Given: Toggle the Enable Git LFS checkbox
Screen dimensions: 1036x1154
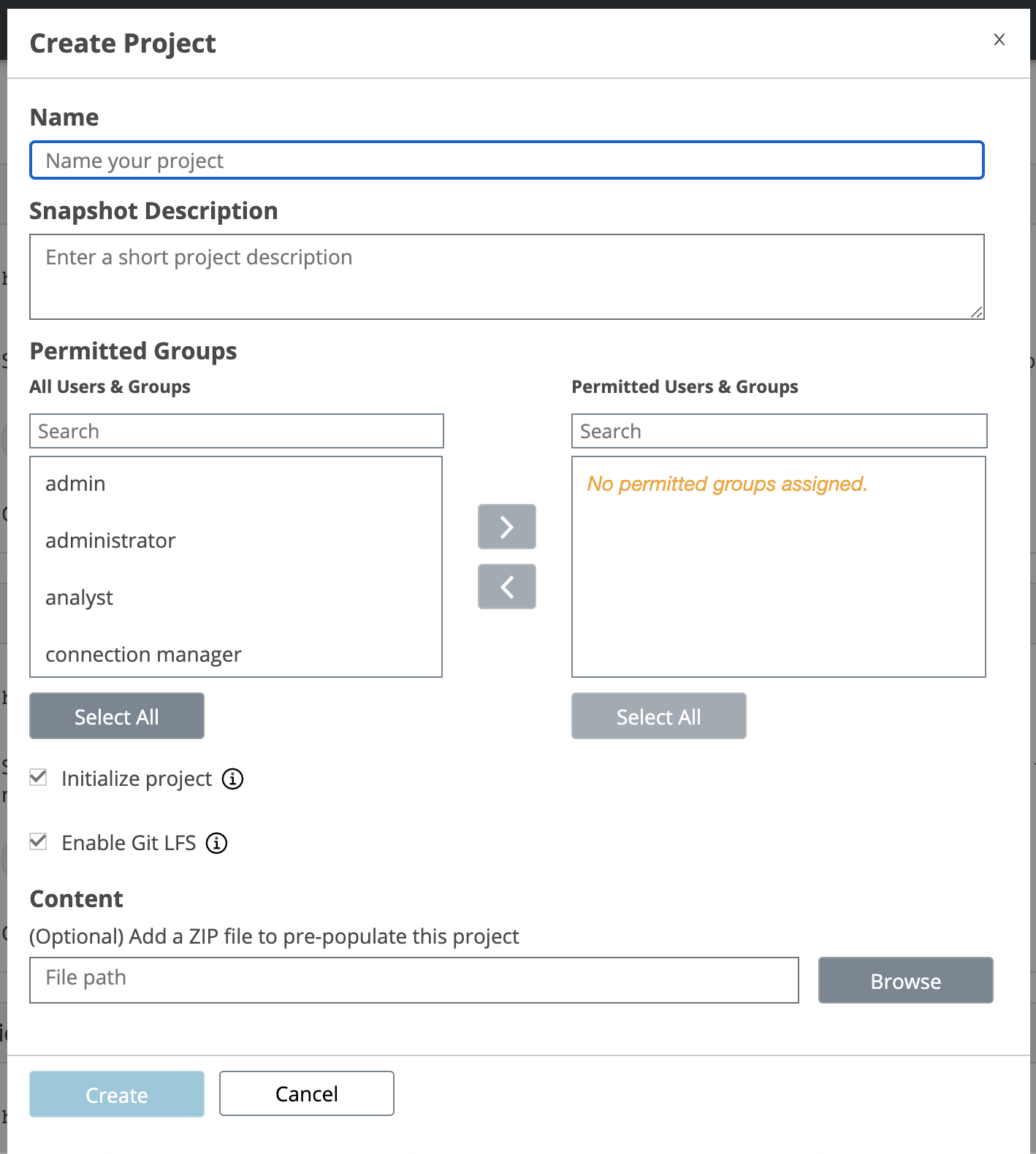Looking at the screenshot, I should 39,841.
